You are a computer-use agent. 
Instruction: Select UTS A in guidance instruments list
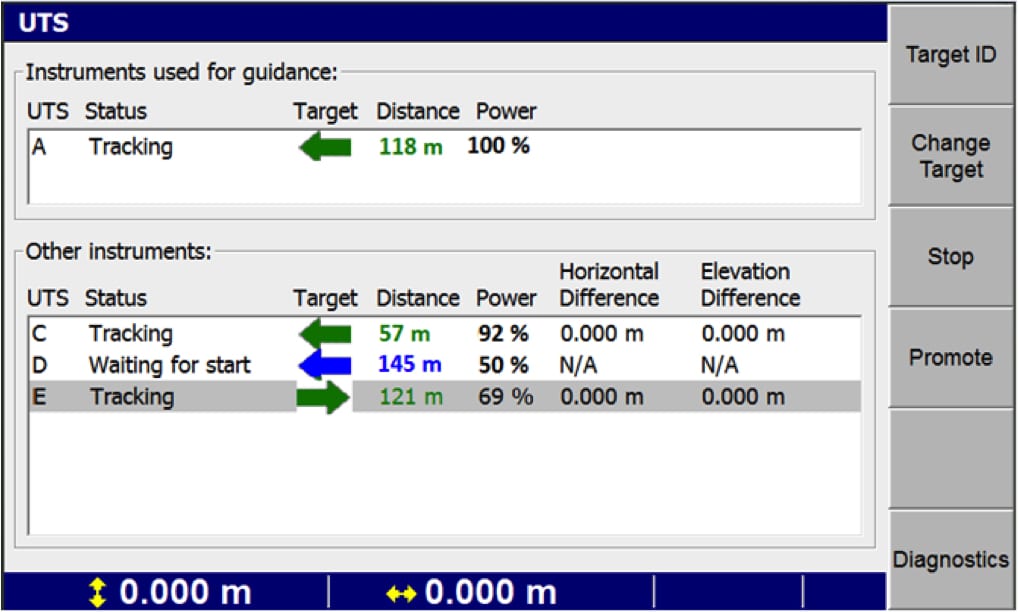click(x=445, y=147)
